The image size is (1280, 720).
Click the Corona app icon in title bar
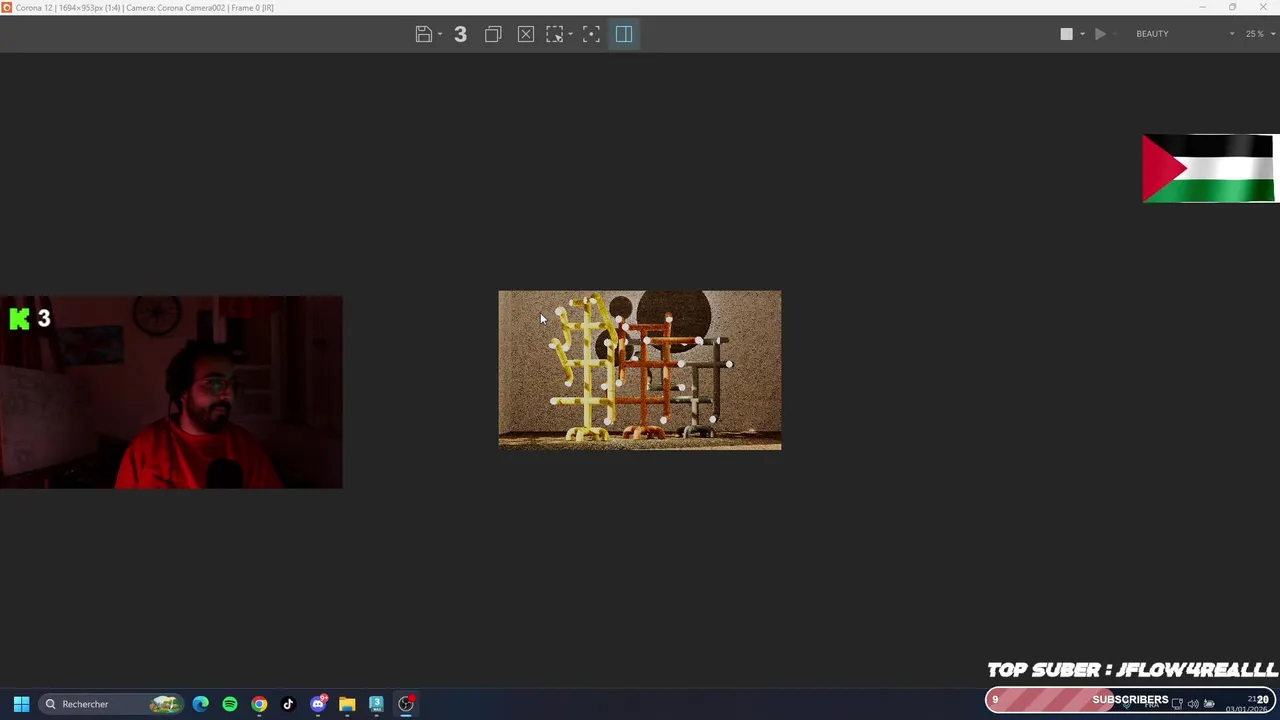click(7, 7)
